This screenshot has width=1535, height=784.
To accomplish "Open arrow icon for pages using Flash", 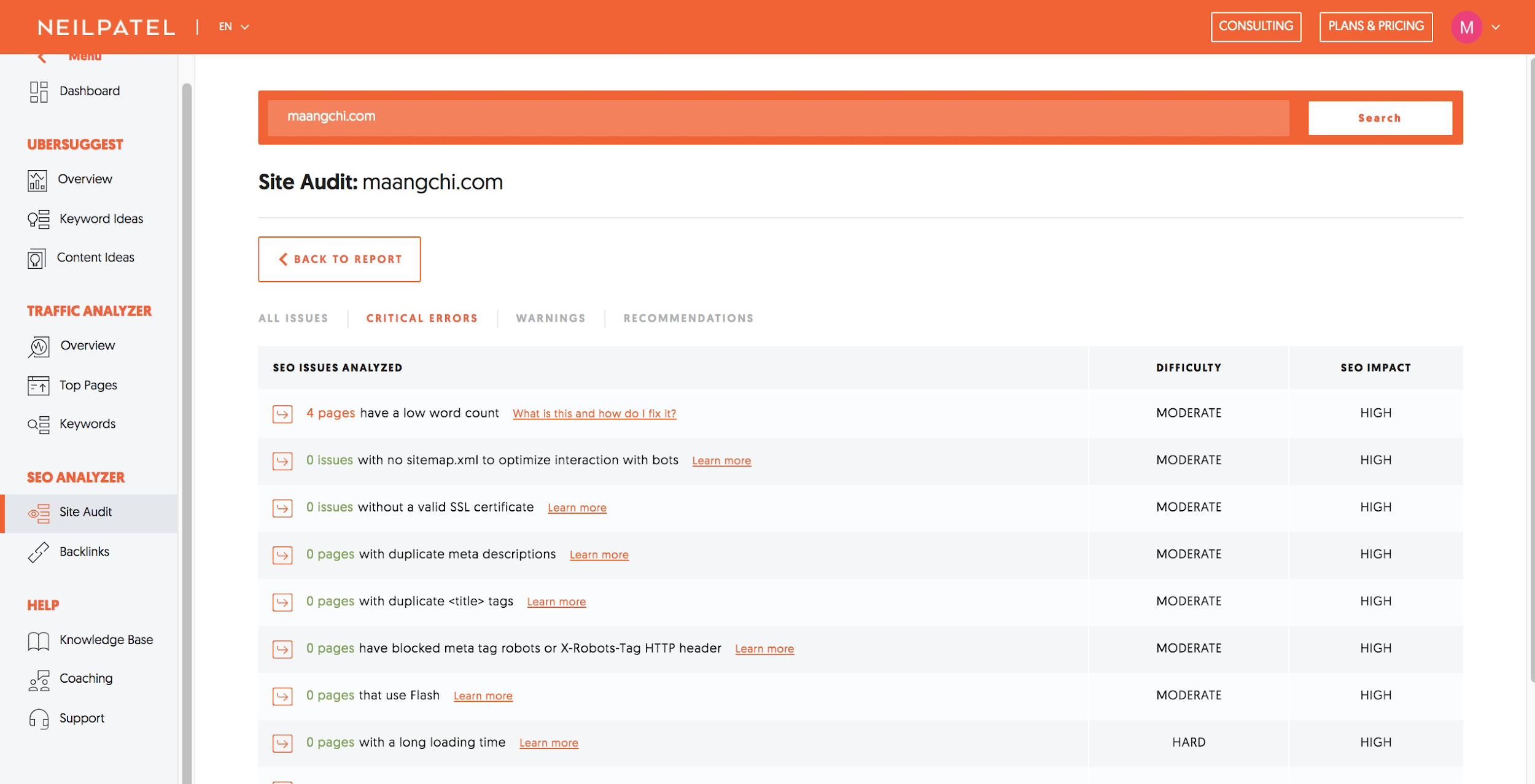I will 282,696.
